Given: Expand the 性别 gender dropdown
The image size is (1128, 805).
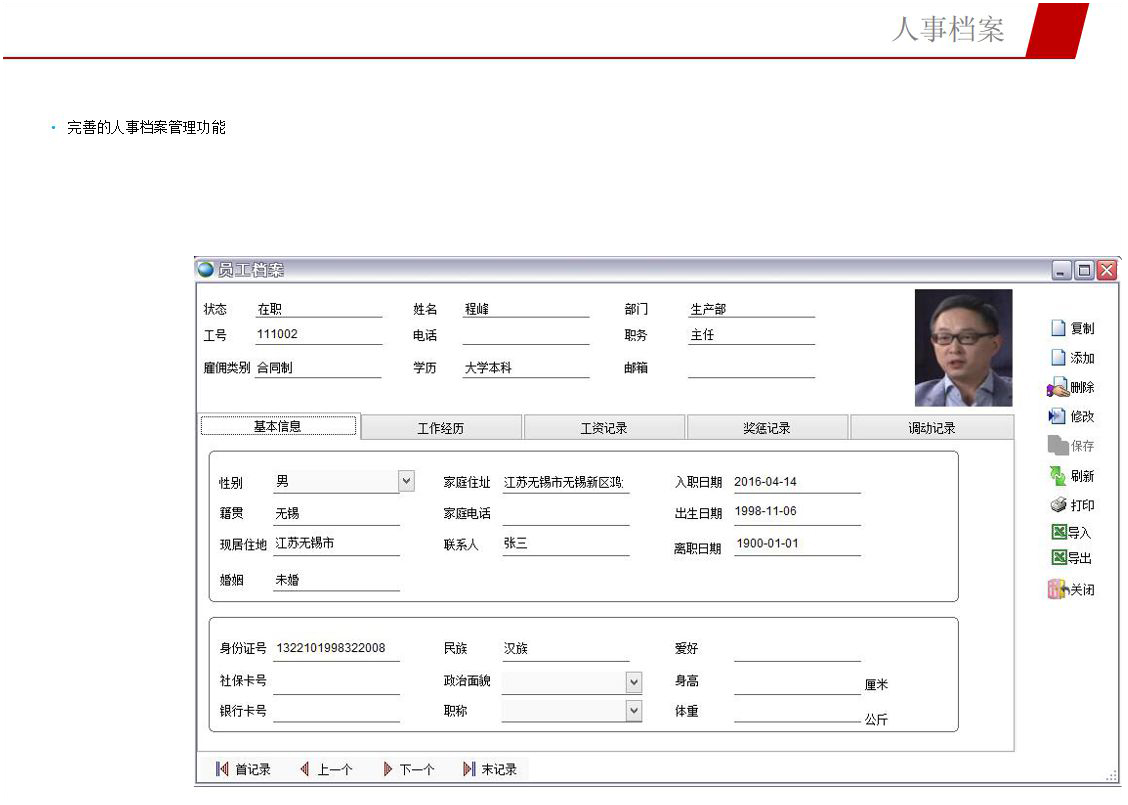Looking at the screenshot, I should pyautogui.click(x=406, y=482).
